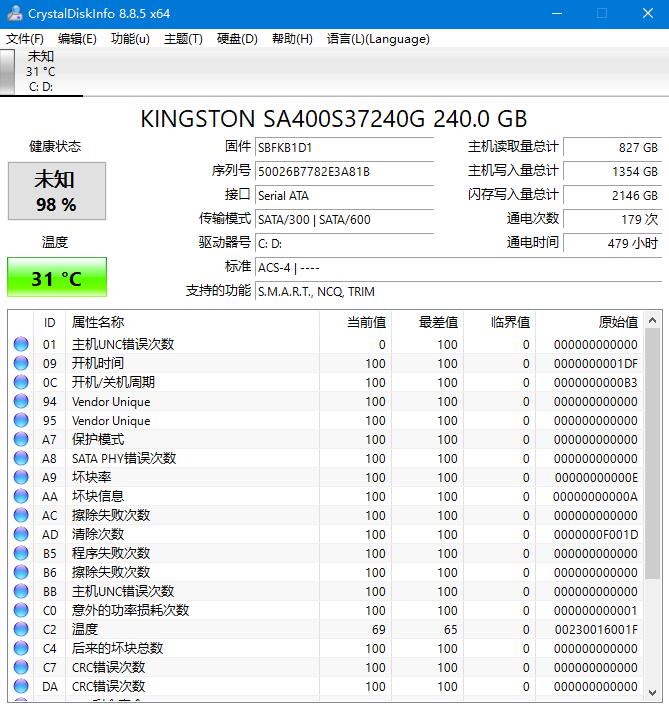Click the blue orb in row B5 程序失败次数
The height and width of the screenshot is (709, 669).
(21, 553)
